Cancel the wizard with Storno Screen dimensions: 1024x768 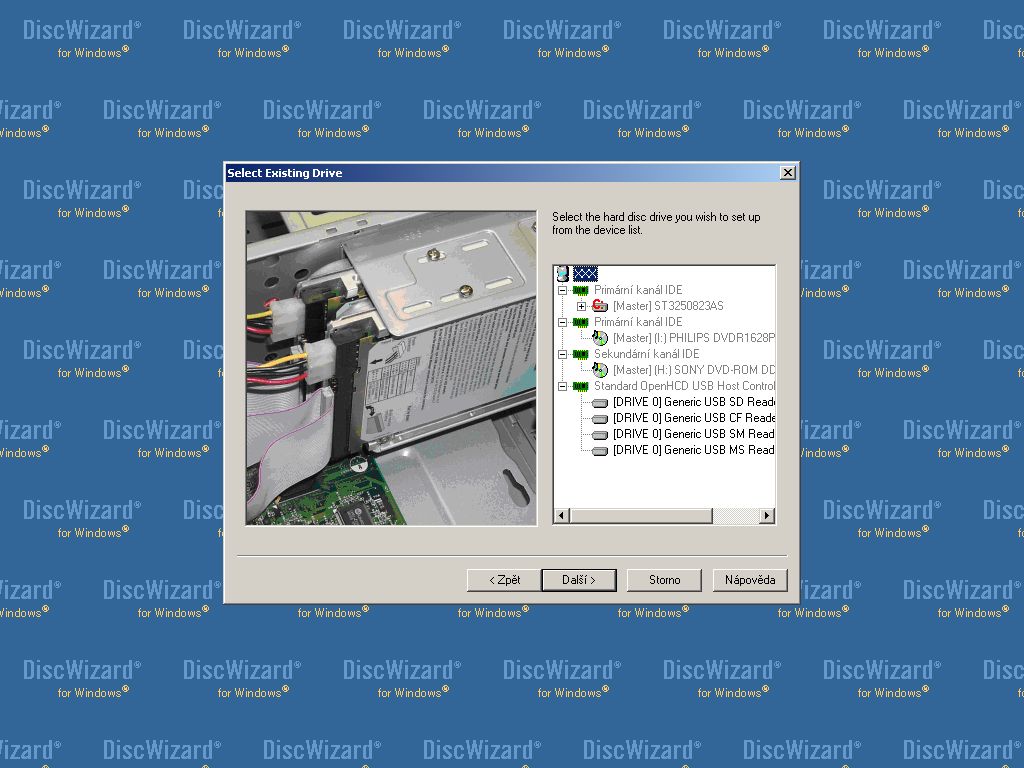coord(664,580)
